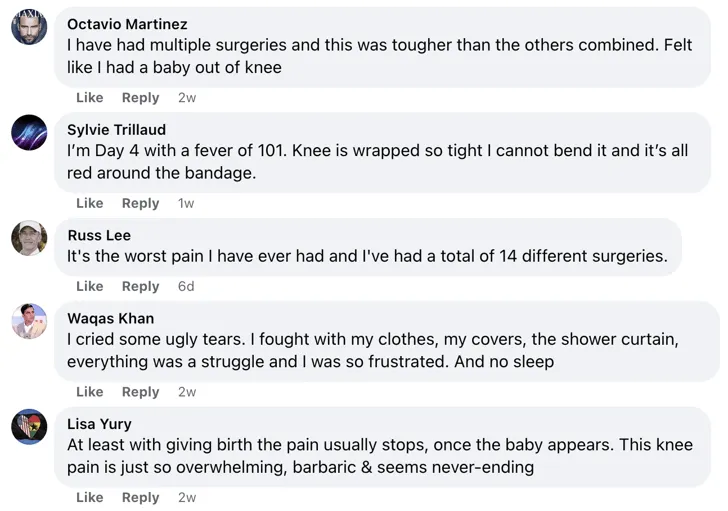Reply to Russ Lee's comment
The height and width of the screenshot is (511, 728).
[140, 286]
